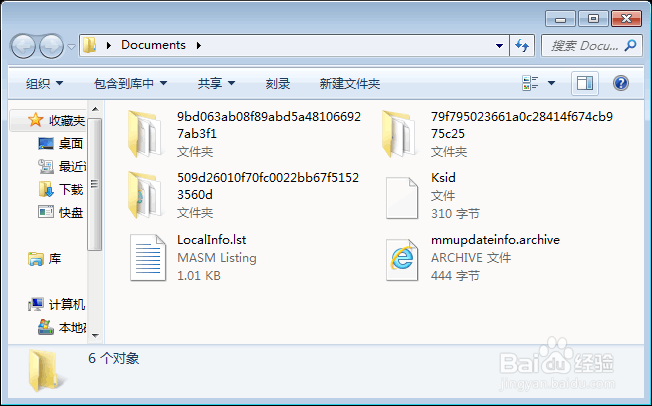Open the 组织 menu
The width and height of the screenshot is (652, 406).
pos(44,84)
